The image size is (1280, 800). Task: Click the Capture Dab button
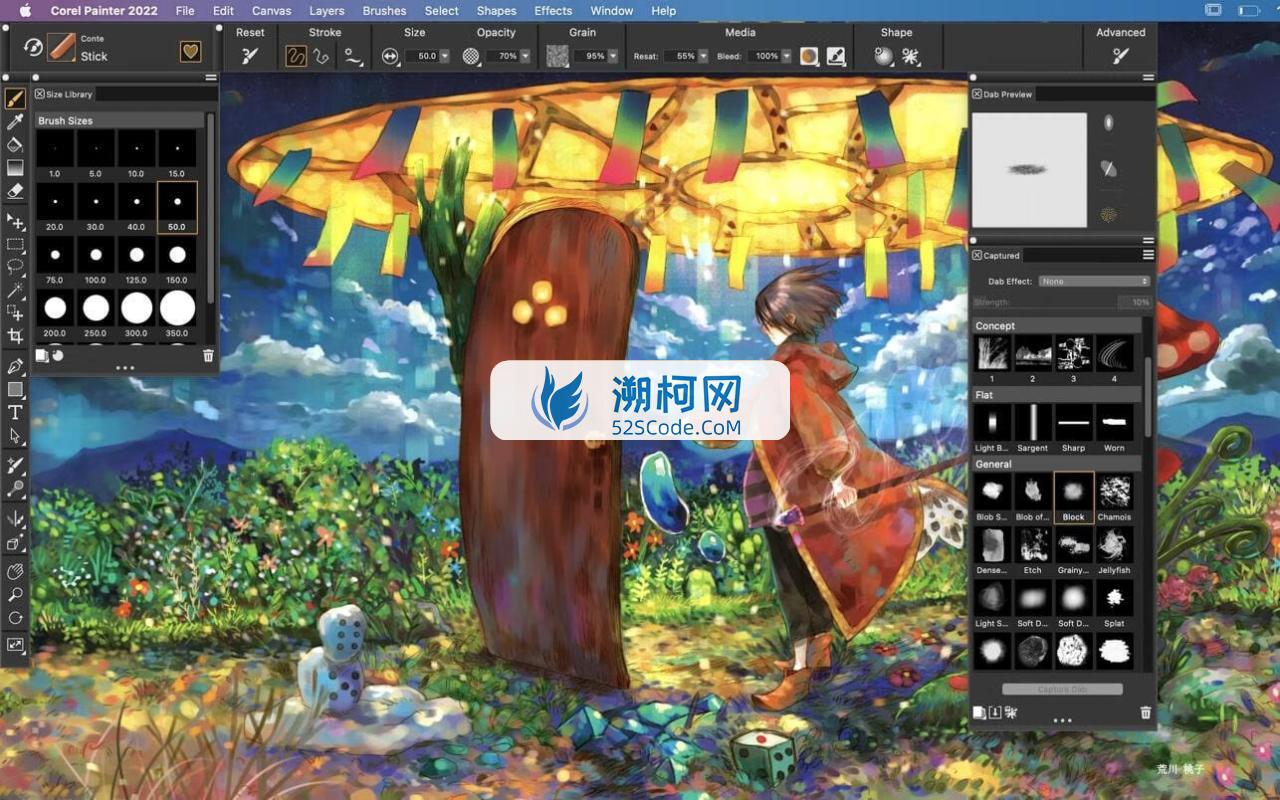point(1062,689)
